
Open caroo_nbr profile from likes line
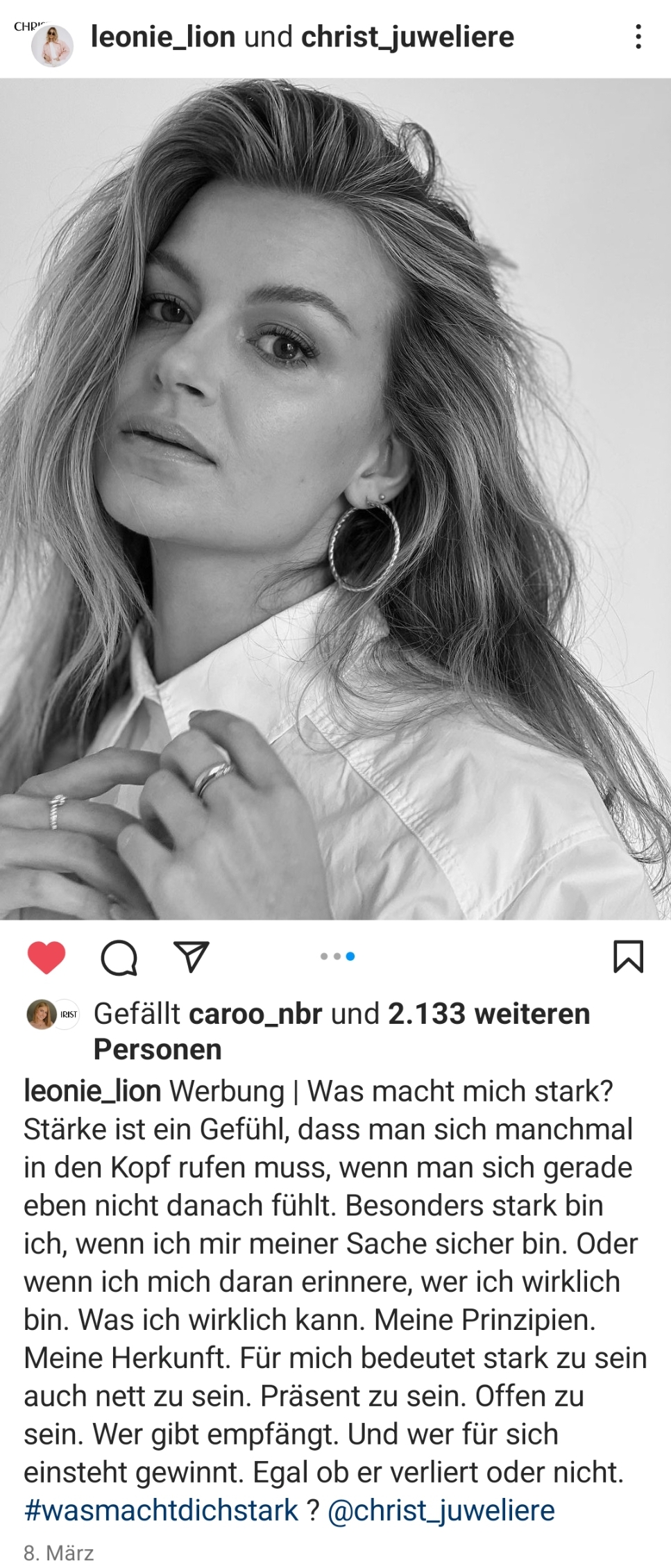(x=255, y=1013)
